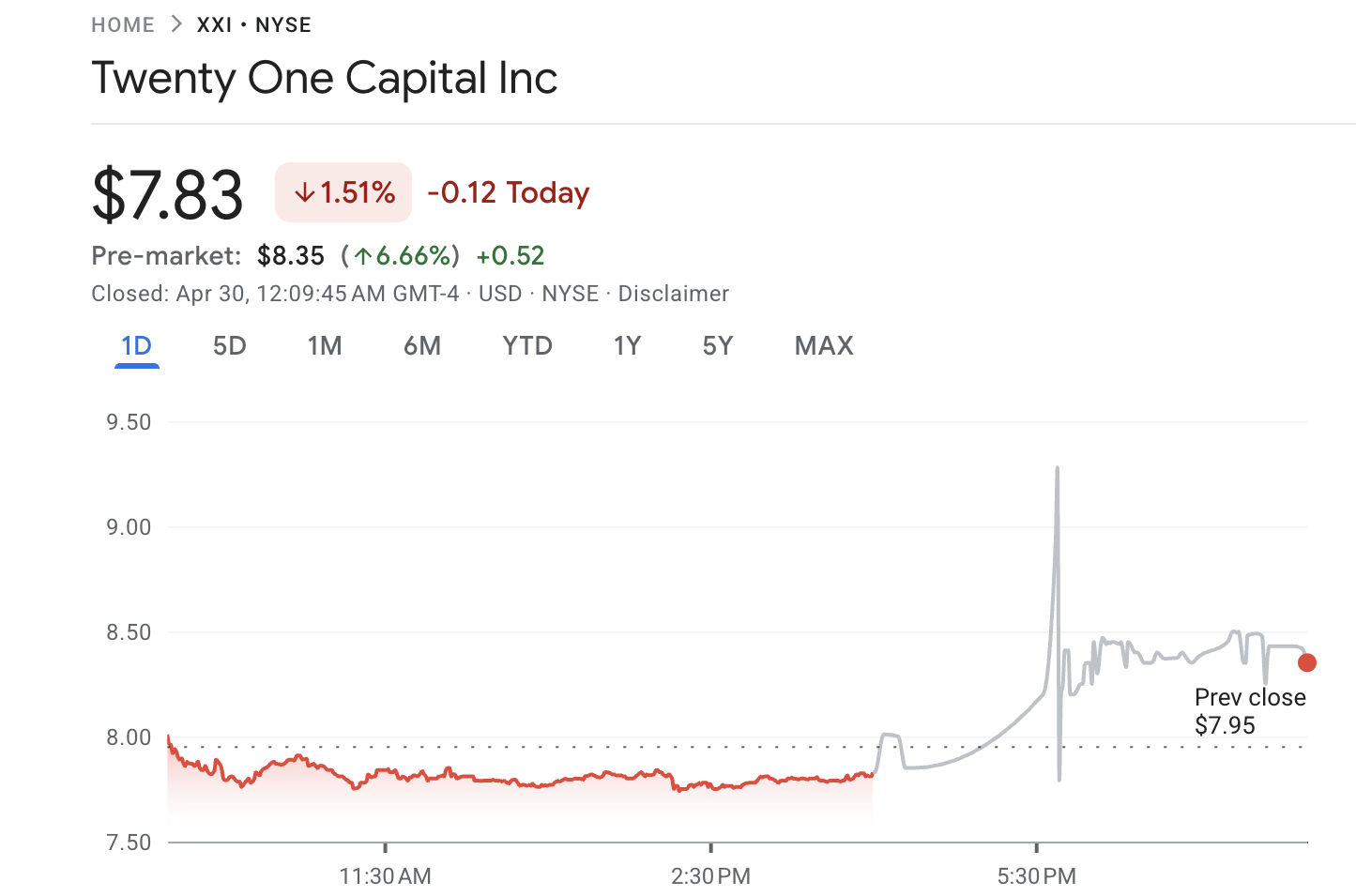Switch to the 1M time range tab
The image size is (1356, 896).
(x=325, y=345)
